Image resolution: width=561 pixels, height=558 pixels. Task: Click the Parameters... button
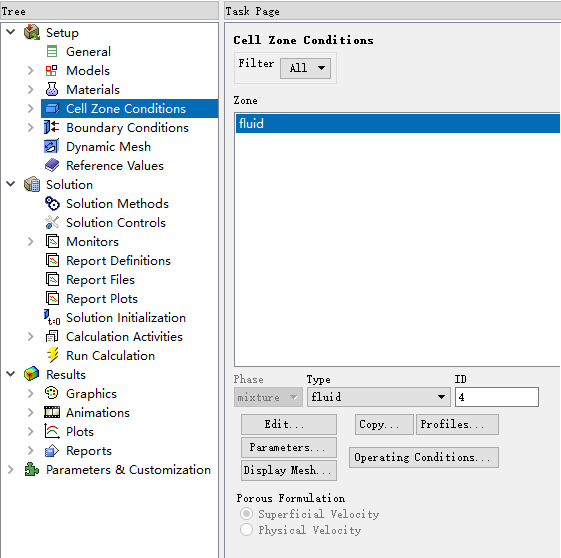pos(289,447)
